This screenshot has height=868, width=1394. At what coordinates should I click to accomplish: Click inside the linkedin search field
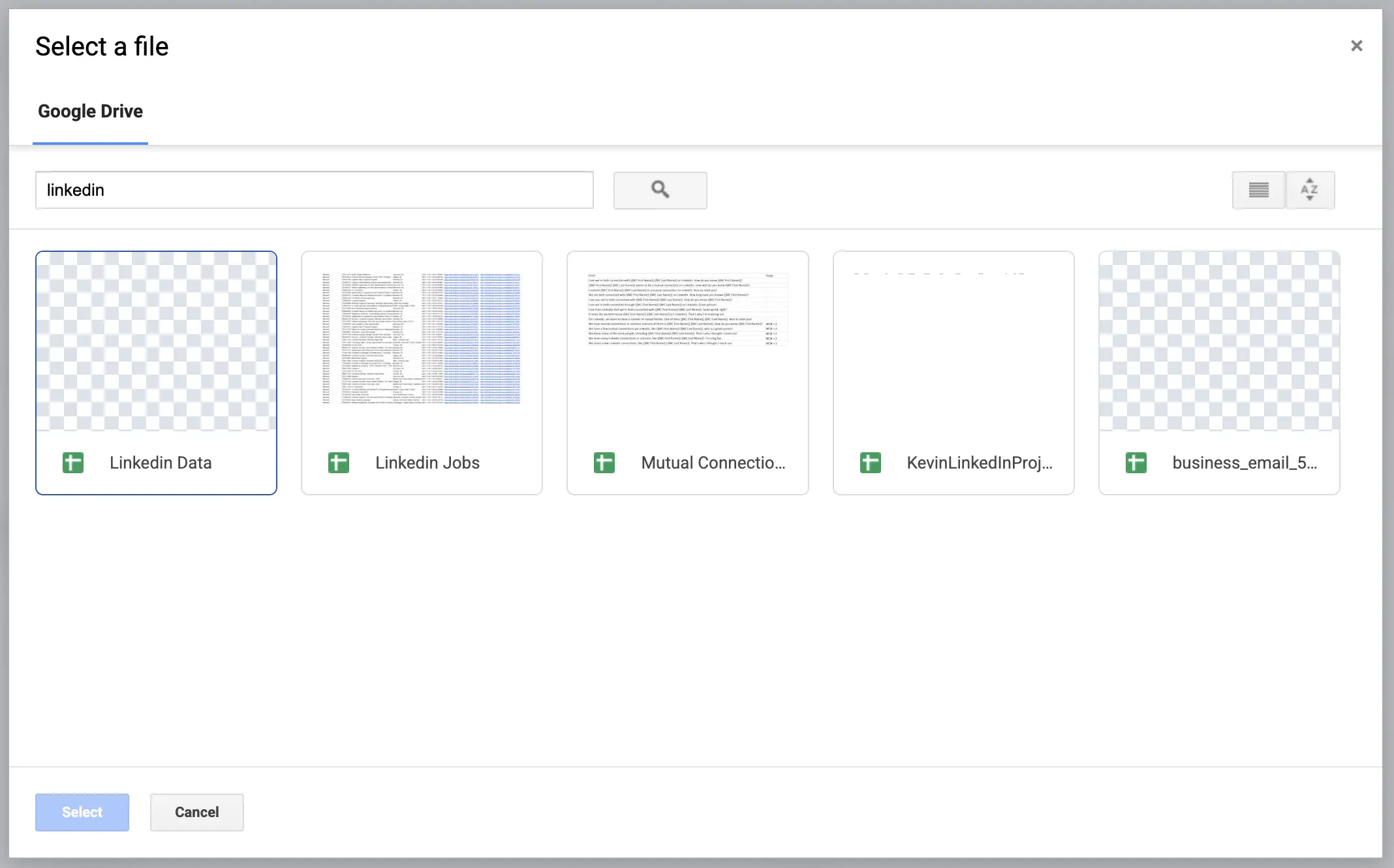[x=315, y=190]
